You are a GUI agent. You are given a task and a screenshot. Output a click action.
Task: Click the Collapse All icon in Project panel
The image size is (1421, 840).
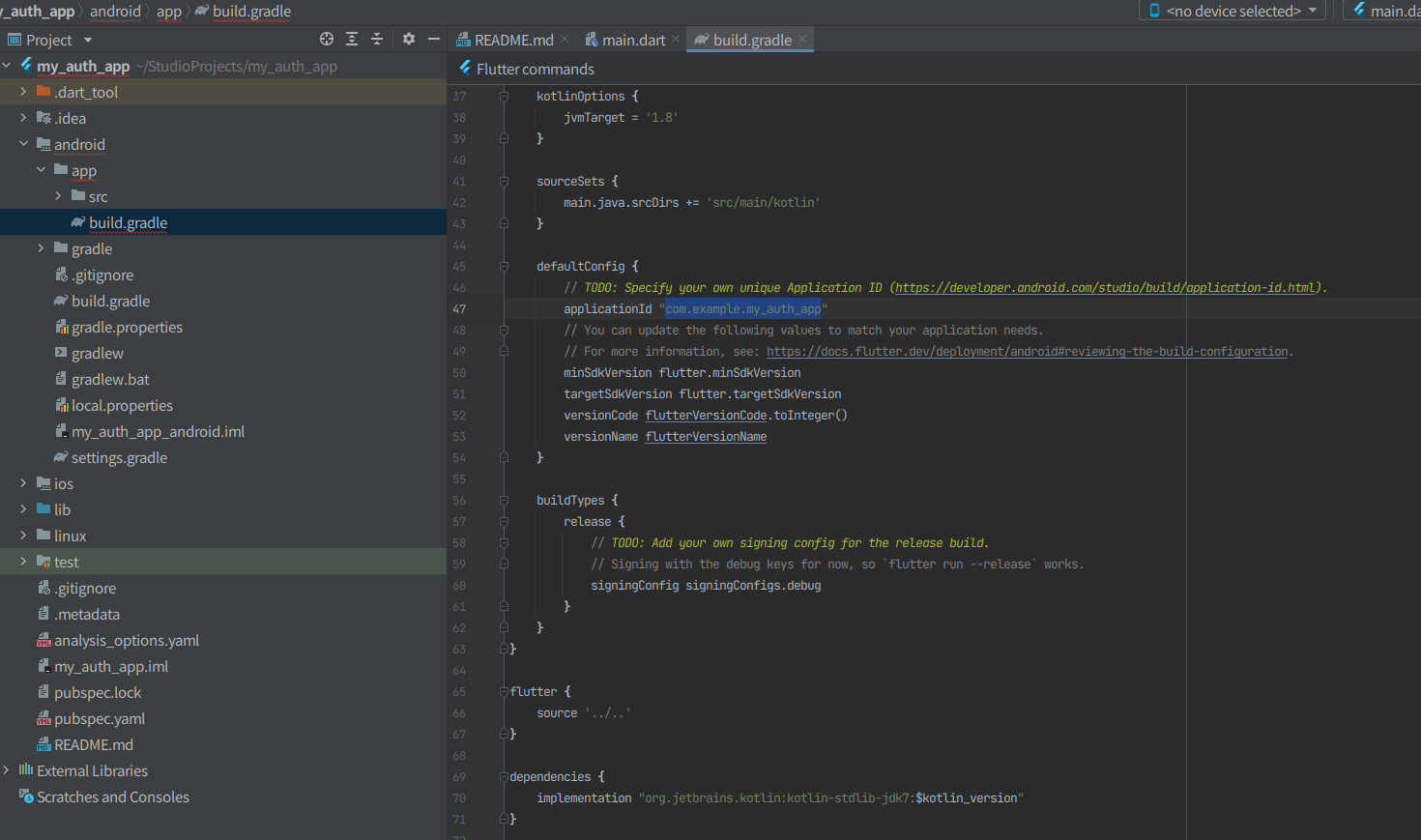coord(377,39)
